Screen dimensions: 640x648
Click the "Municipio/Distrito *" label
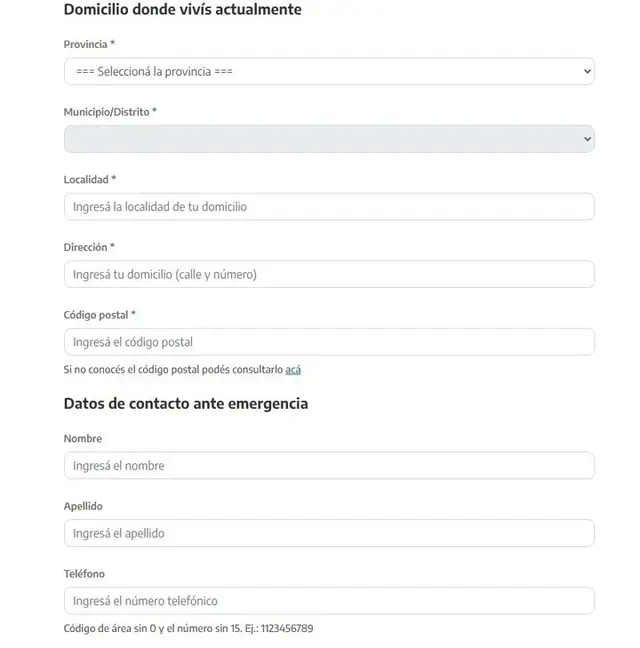coord(110,112)
